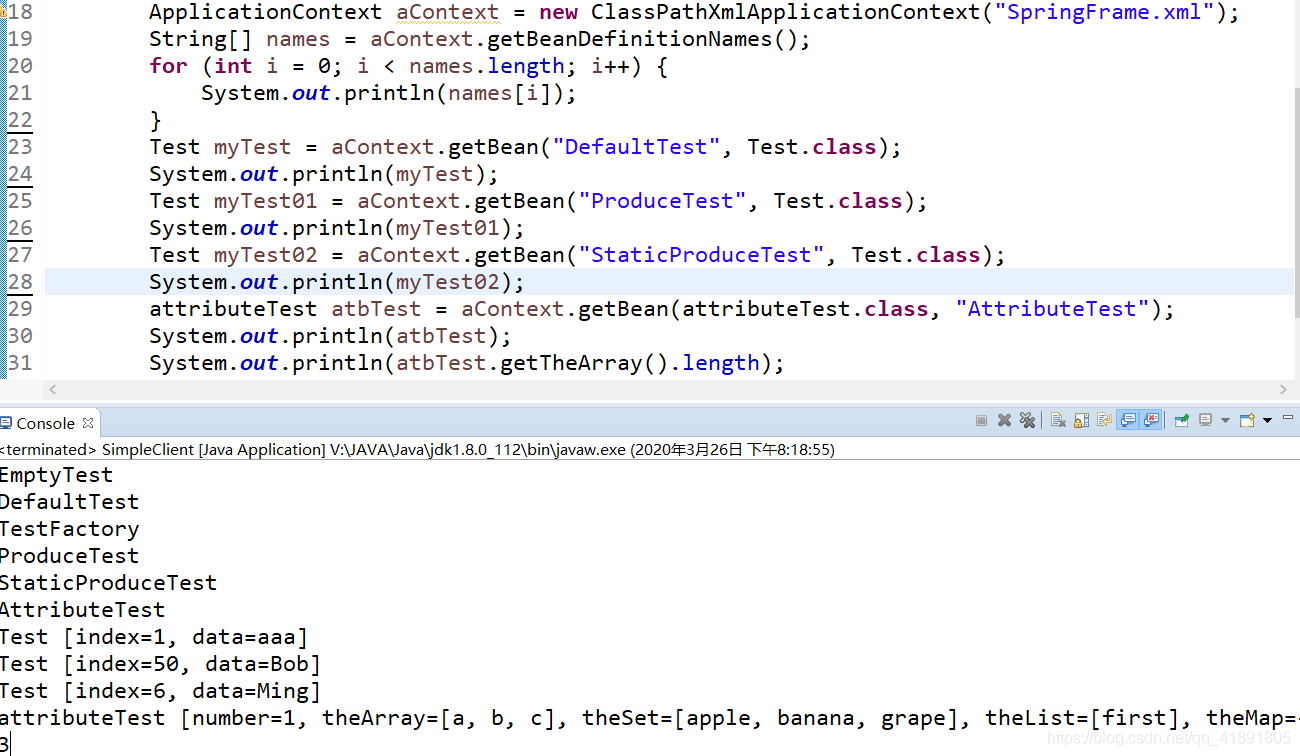Select the Console tab
The image size is (1300, 756).
(x=49, y=423)
